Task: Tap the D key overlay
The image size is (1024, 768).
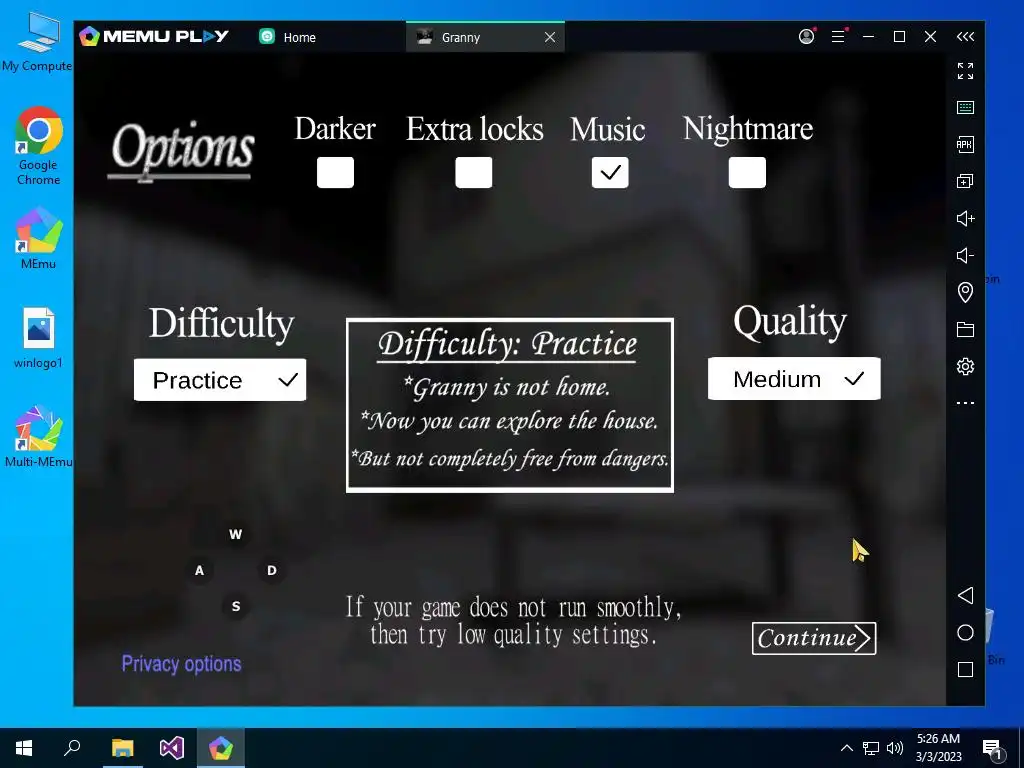Action: (x=272, y=570)
